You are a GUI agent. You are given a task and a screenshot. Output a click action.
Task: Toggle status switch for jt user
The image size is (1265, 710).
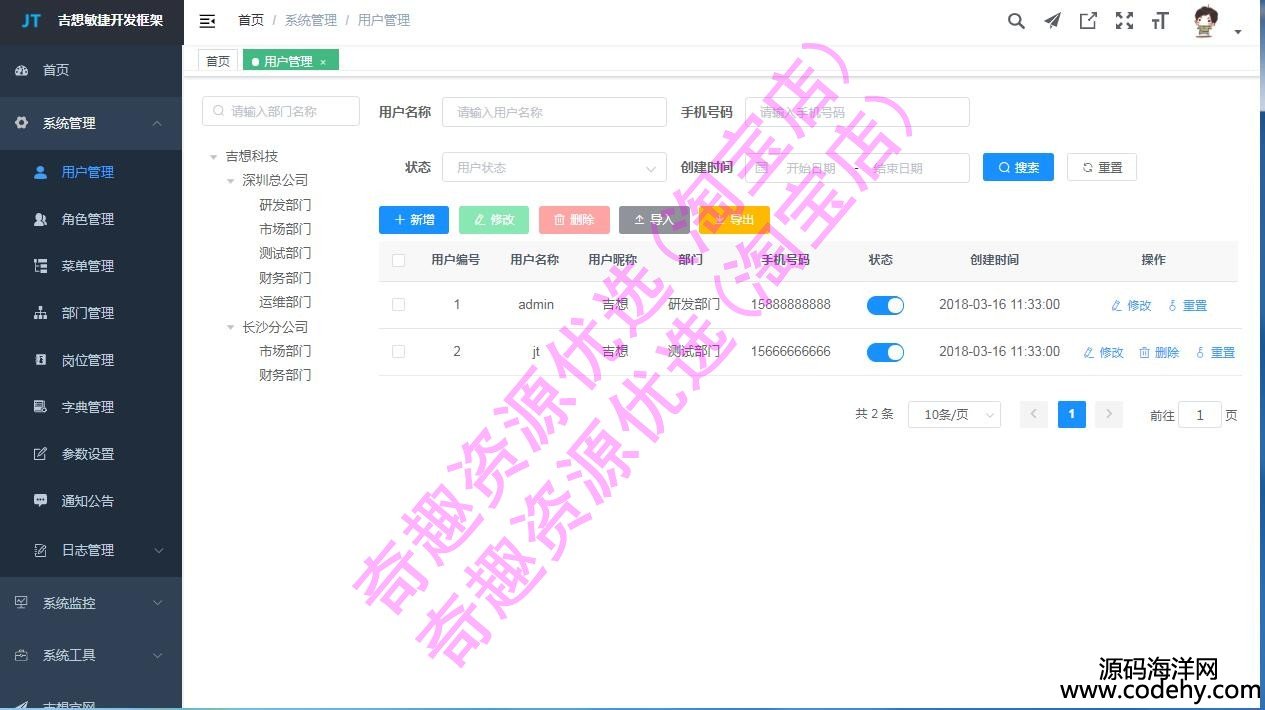[885, 352]
